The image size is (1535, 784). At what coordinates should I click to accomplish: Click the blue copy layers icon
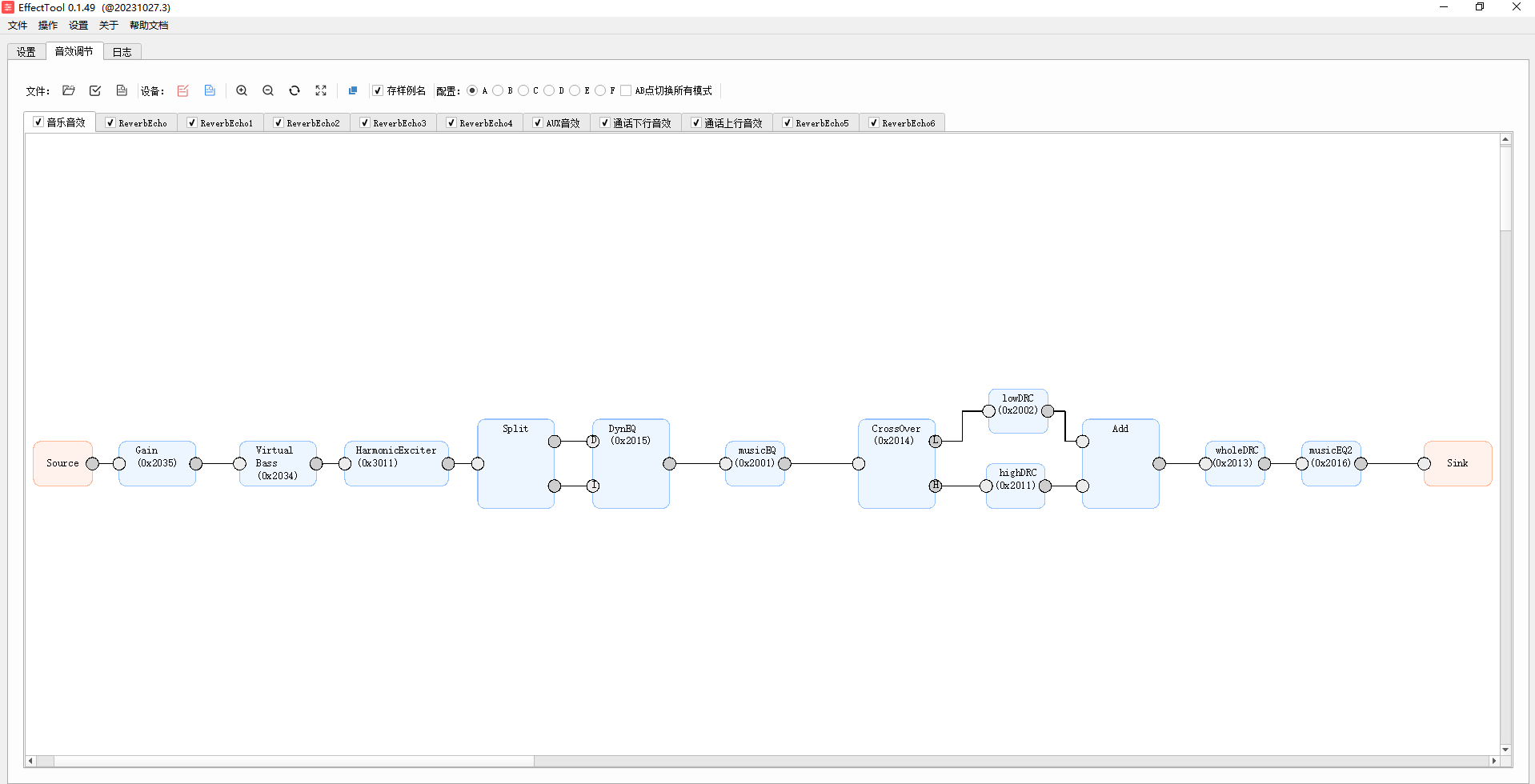click(353, 90)
